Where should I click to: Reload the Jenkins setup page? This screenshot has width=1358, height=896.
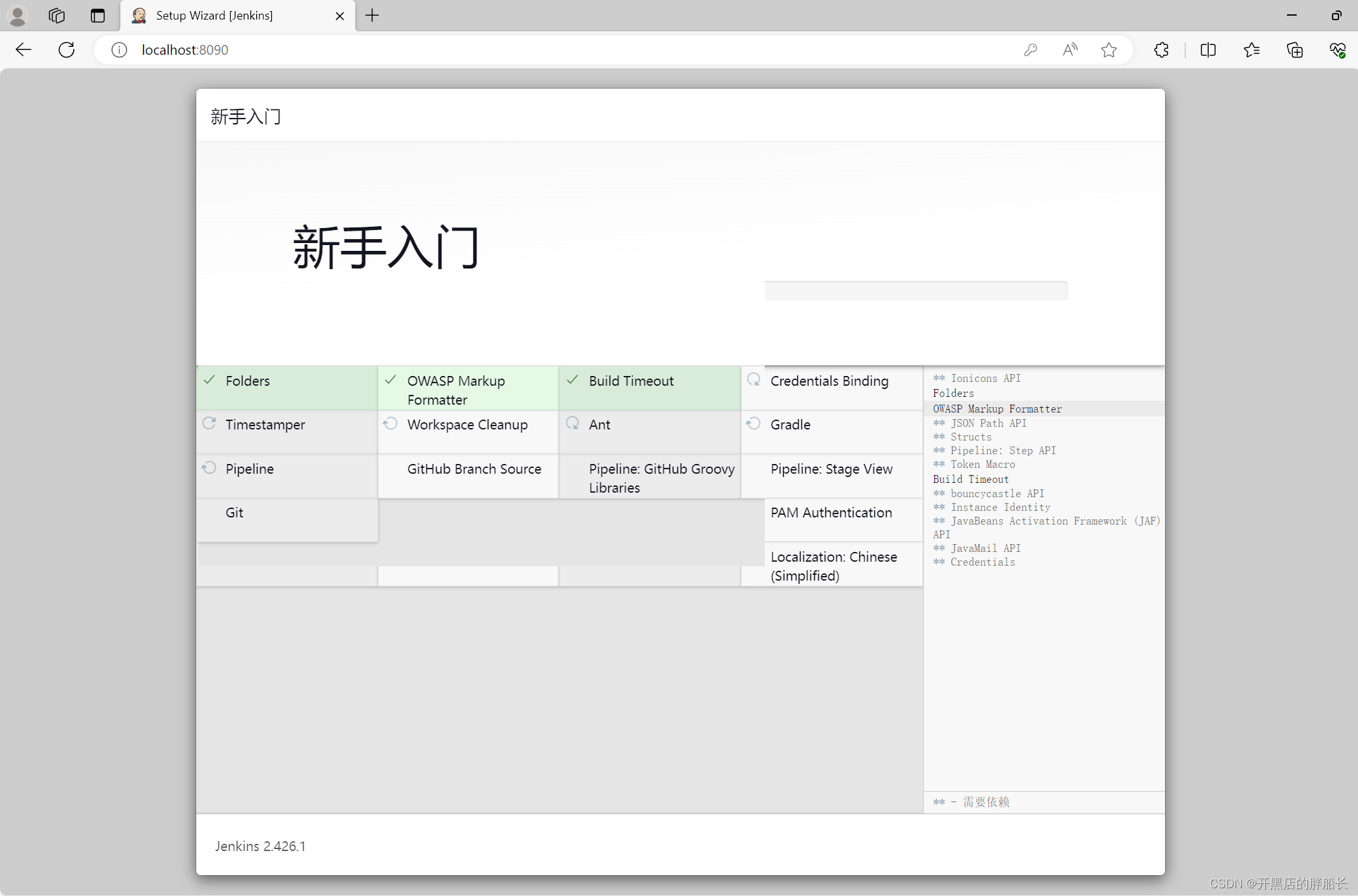(x=66, y=50)
